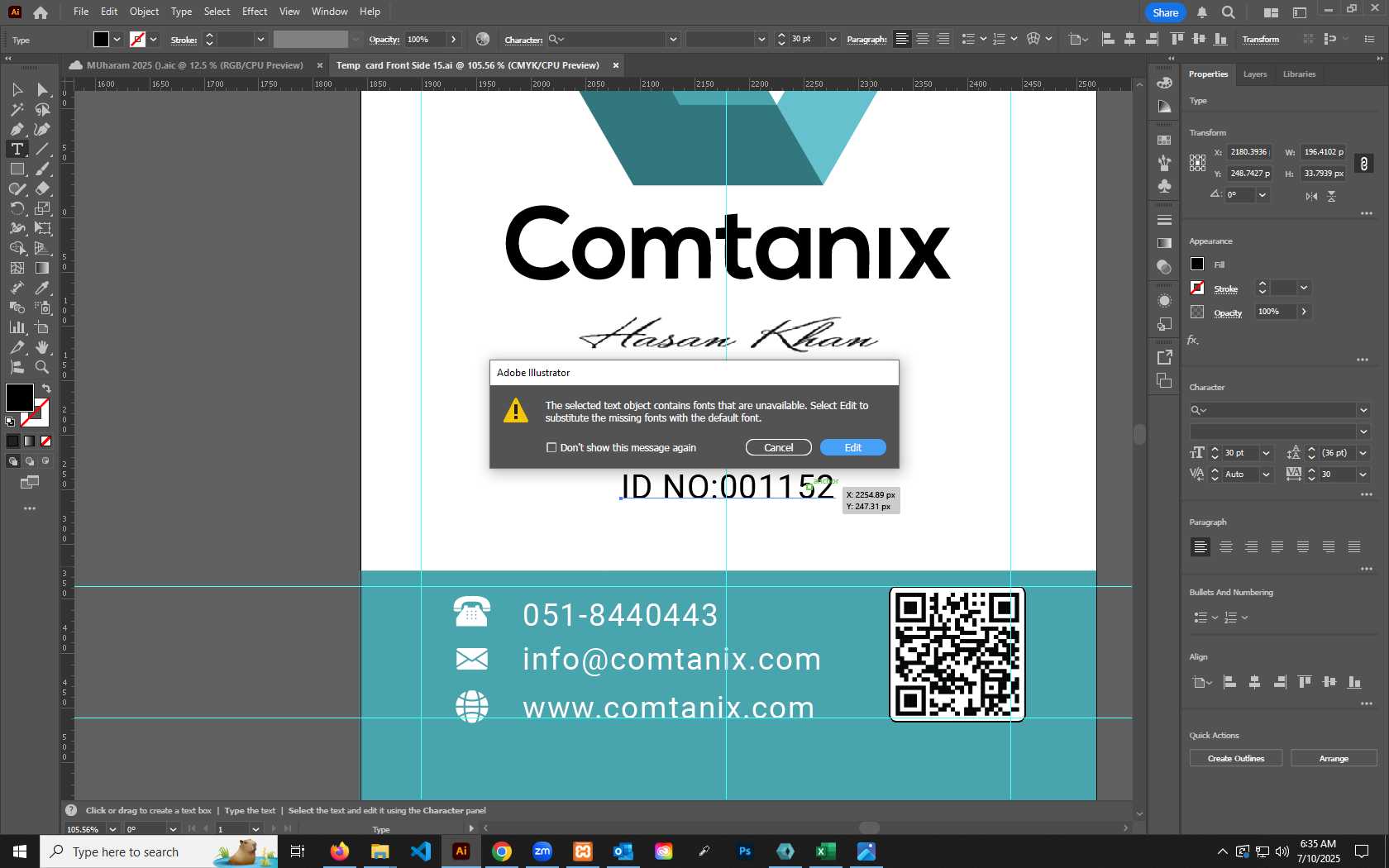Open the notifications bell
The width and height of the screenshot is (1389, 868).
point(1202,12)
